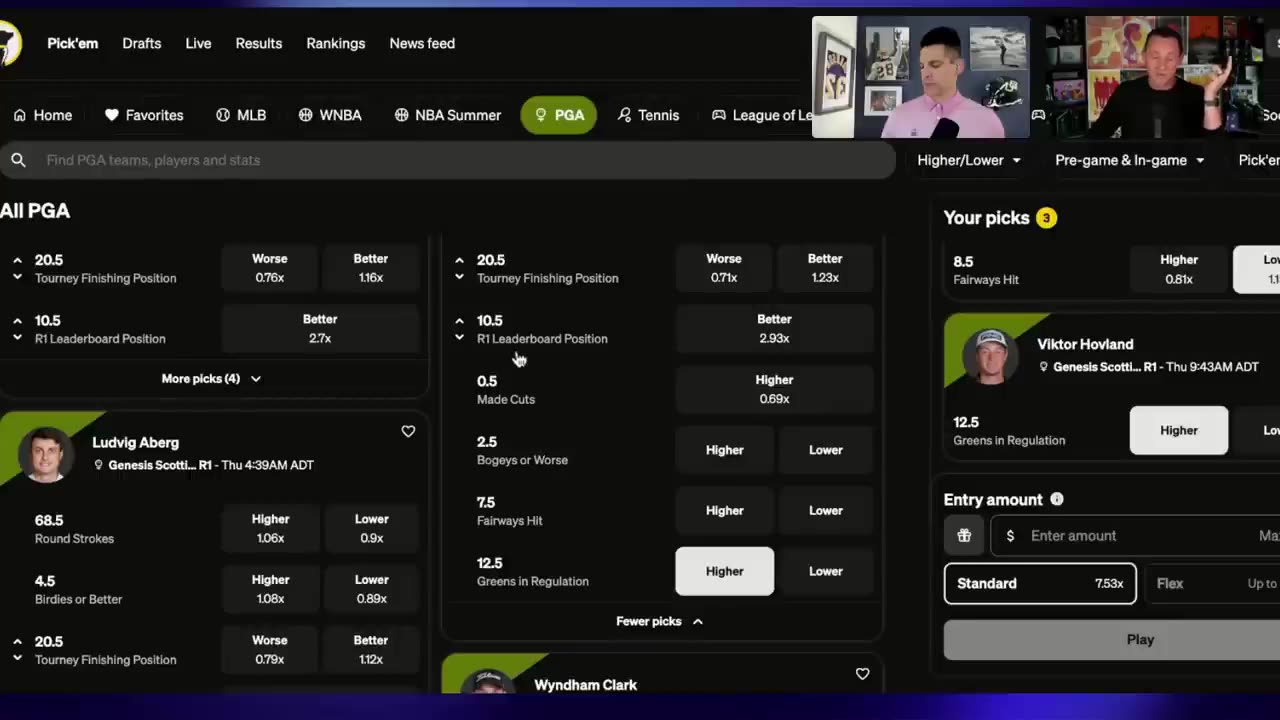Click the up chevron beside 10.5 near Better 2.7x
Viewport: 1280px width, 720px height.
(x=17, y=321)
